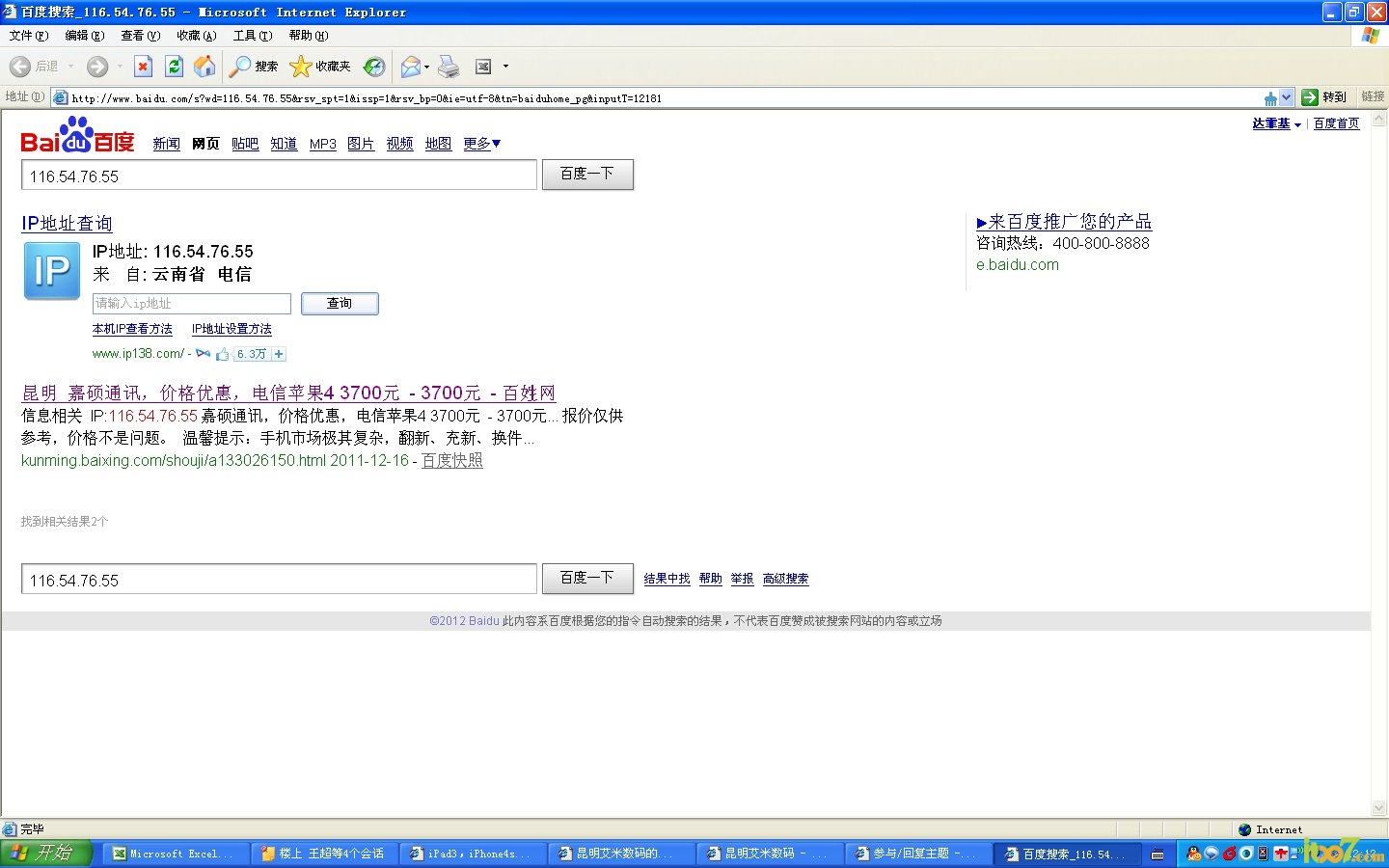This screenshot has height=868, width=1389.
Task: Click the blue chat bubble tray icon
Action: [x=1212, y=854]
